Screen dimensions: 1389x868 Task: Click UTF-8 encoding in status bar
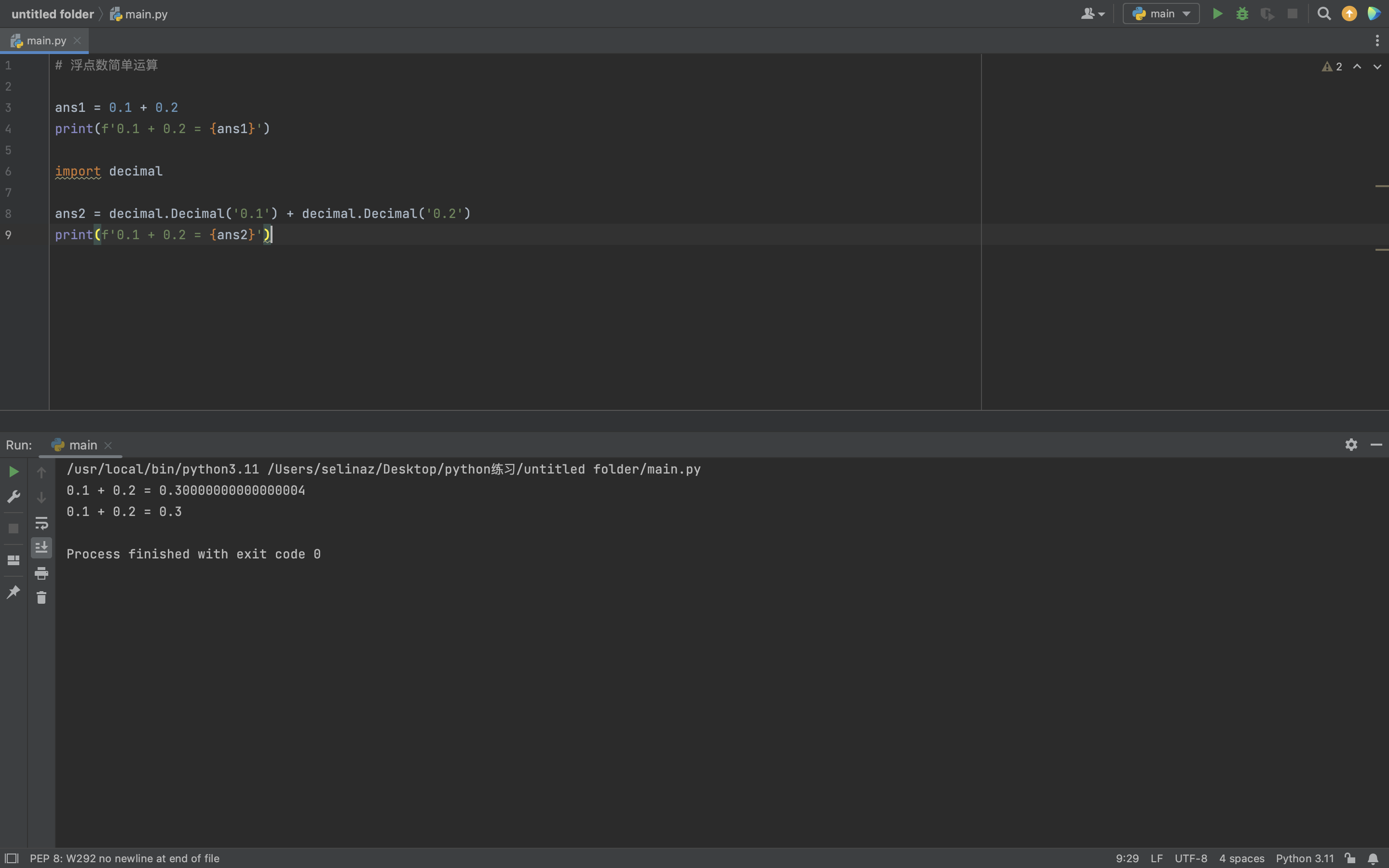(x=1190, y=858)
